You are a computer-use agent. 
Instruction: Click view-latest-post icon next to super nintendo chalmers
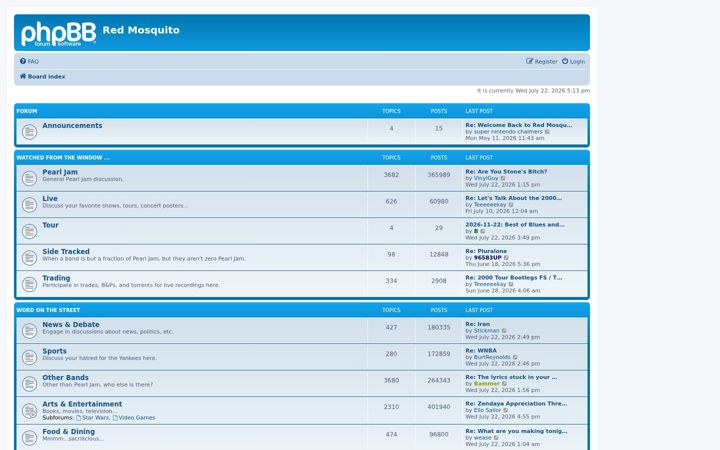point(547,132)
